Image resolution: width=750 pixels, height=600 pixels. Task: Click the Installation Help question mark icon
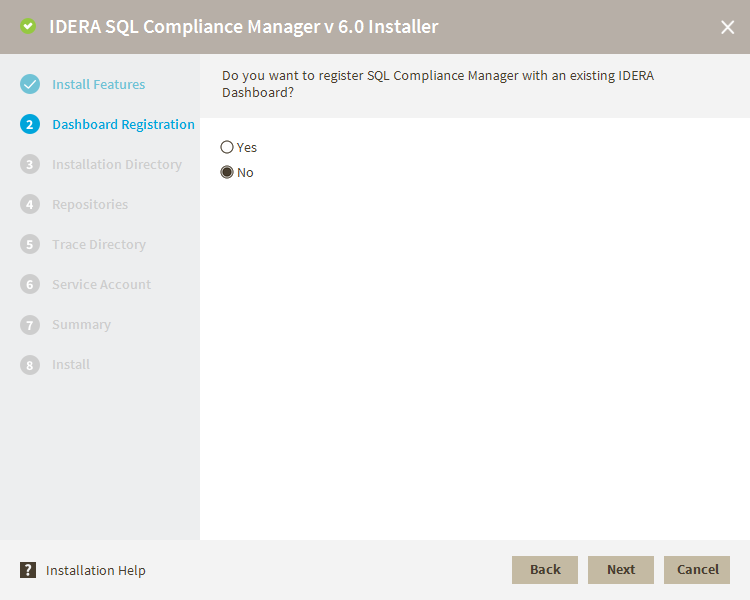click(x=28, y=570)
